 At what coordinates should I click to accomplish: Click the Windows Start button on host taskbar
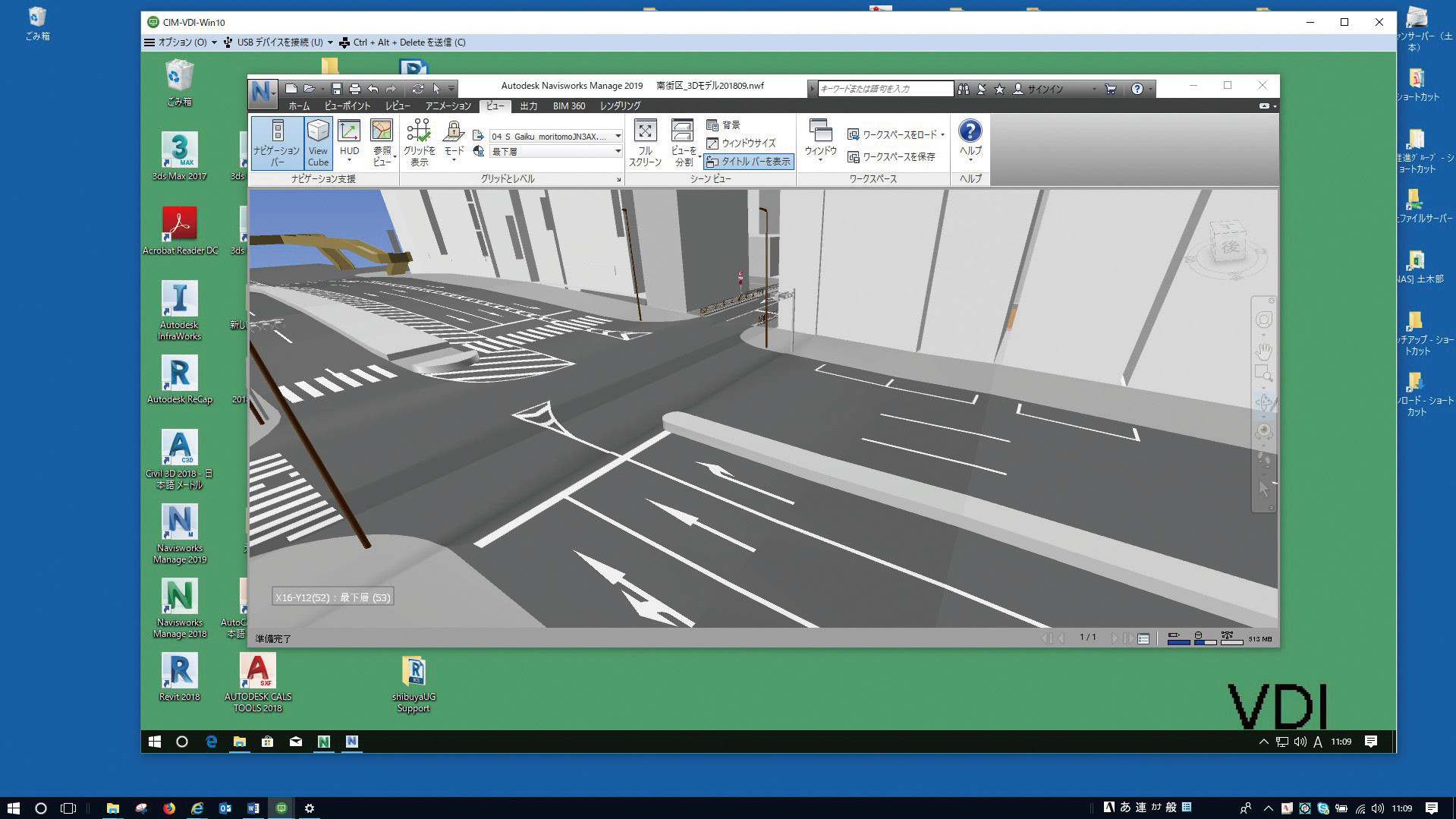click(x=13, y=808)
